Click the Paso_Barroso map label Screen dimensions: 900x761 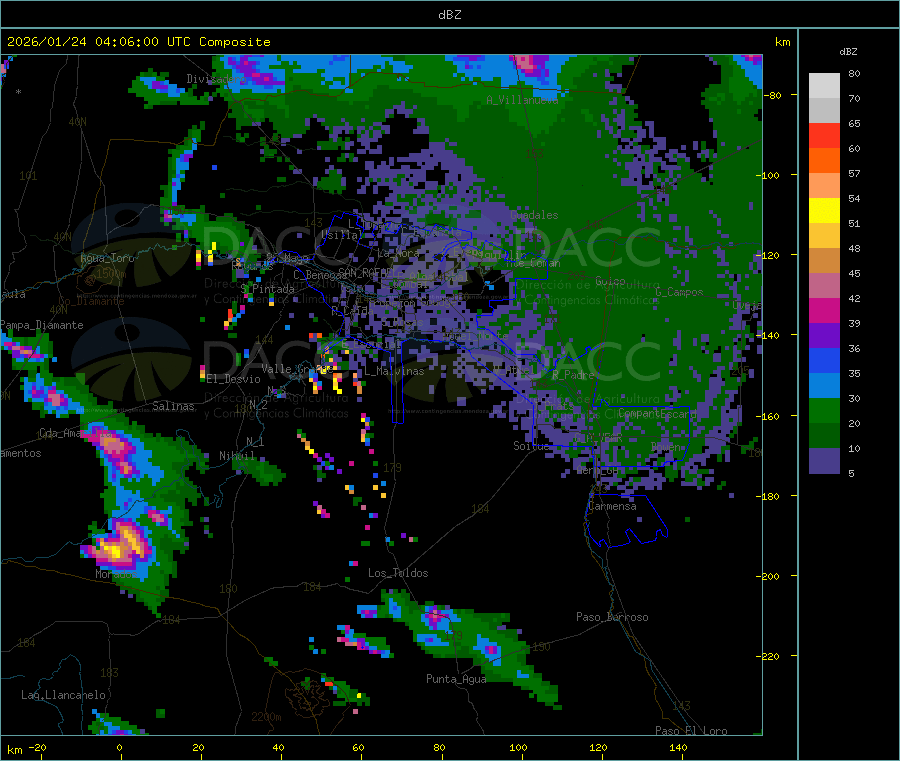612,617
